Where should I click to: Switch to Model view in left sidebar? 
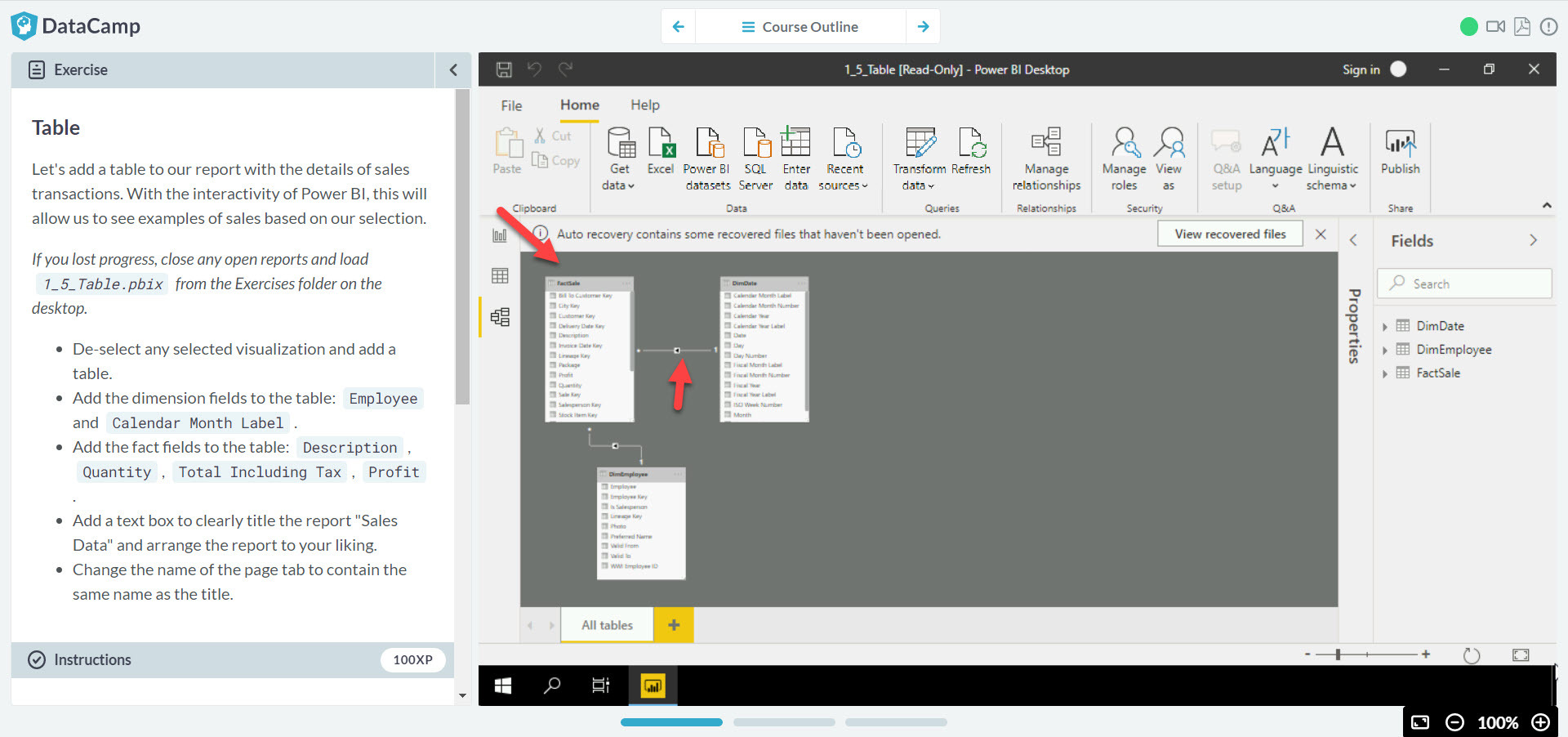tap(500, 317)
